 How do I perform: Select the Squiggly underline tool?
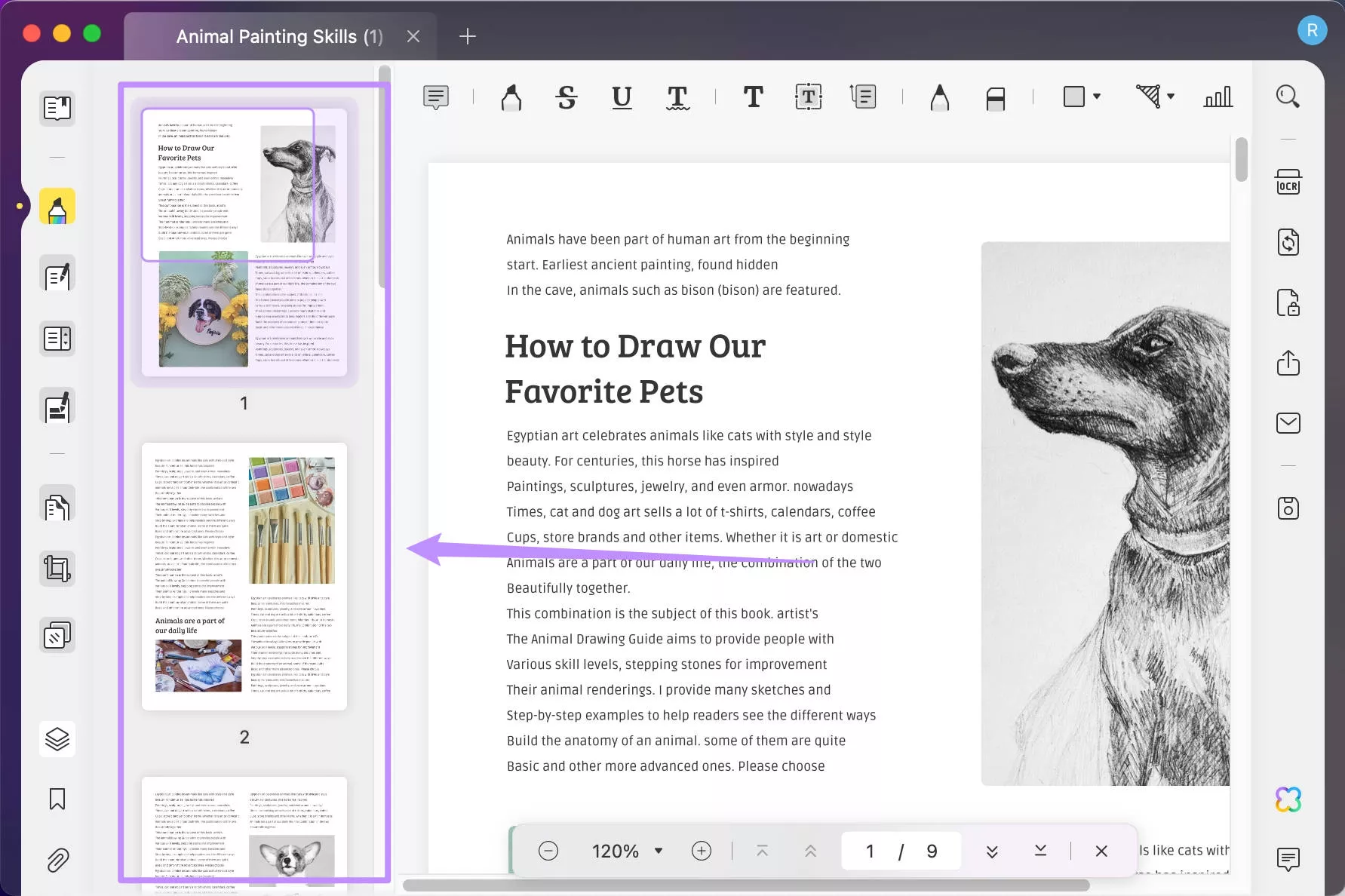click(677, 97)
